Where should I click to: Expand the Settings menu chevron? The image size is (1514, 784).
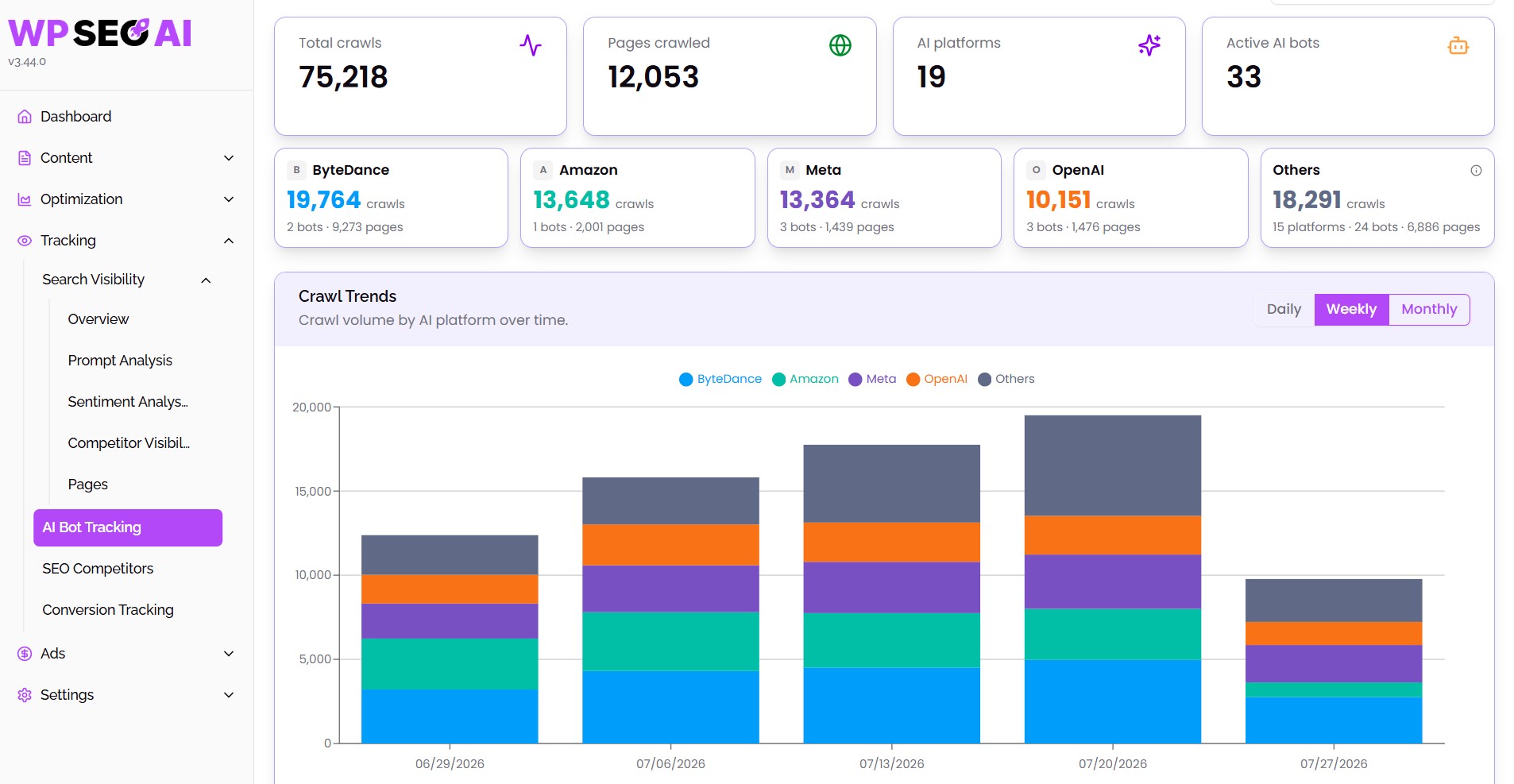coord(229,695)
